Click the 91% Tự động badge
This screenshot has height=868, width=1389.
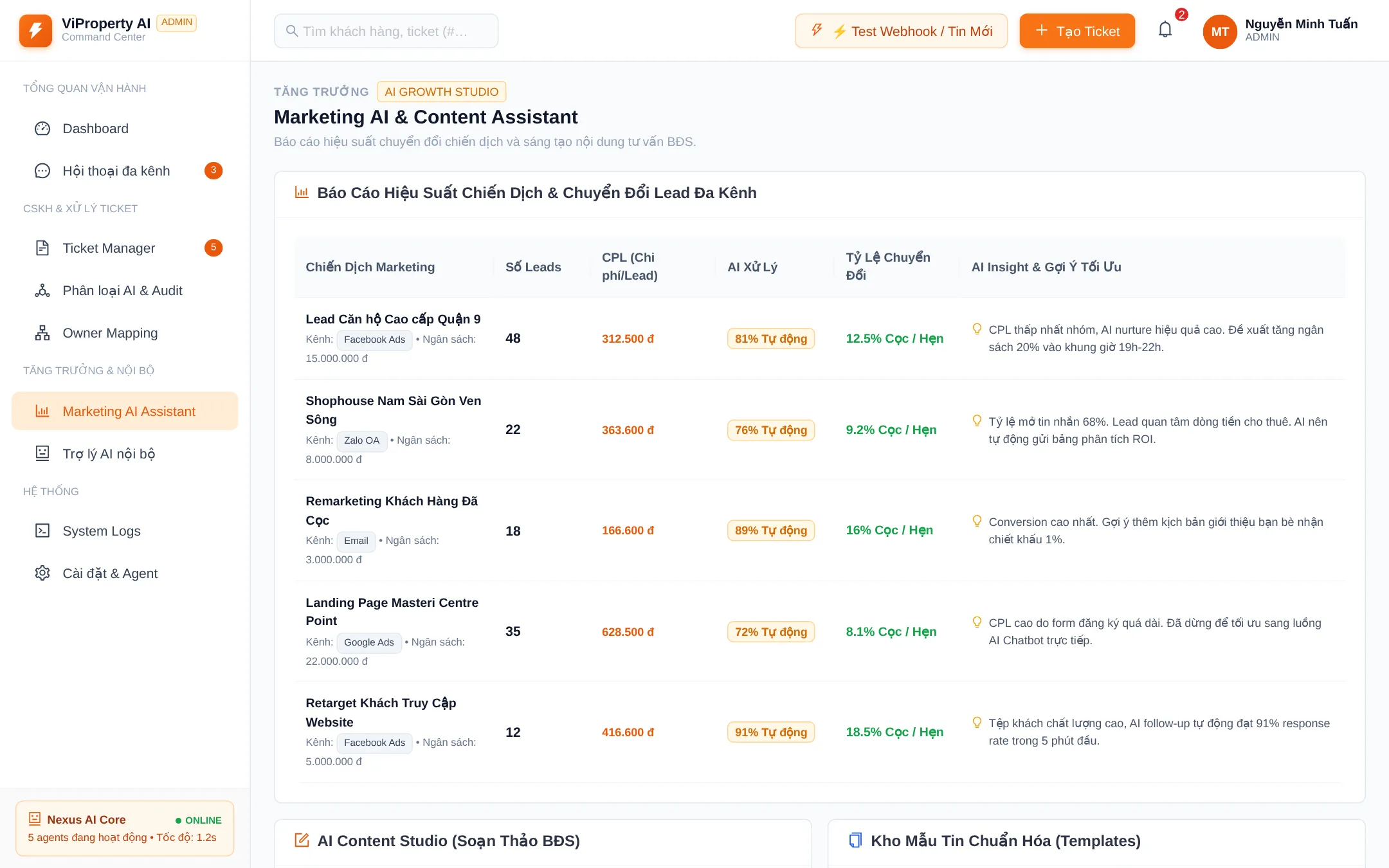771,732
